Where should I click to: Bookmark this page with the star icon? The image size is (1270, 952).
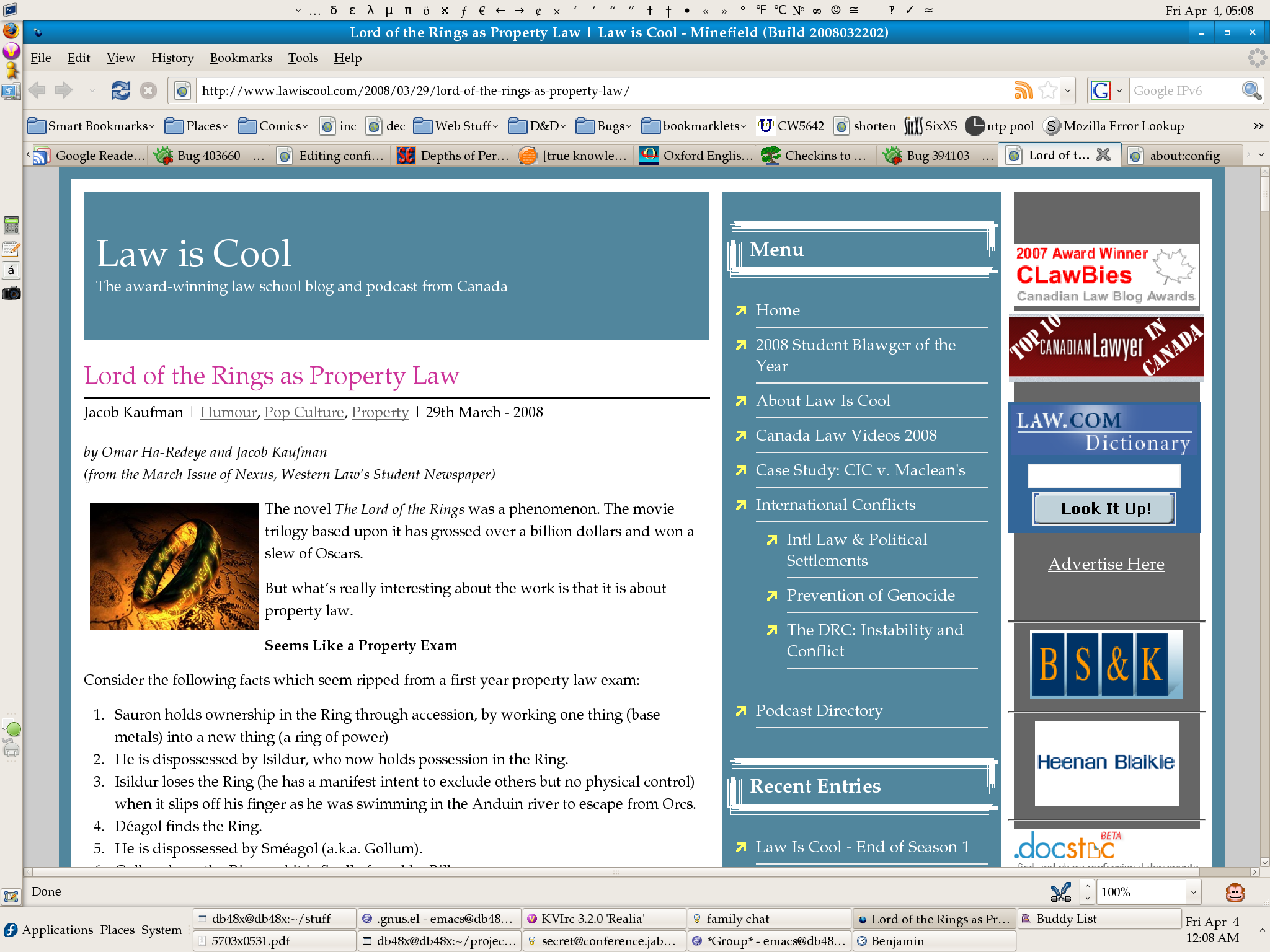1048,90
